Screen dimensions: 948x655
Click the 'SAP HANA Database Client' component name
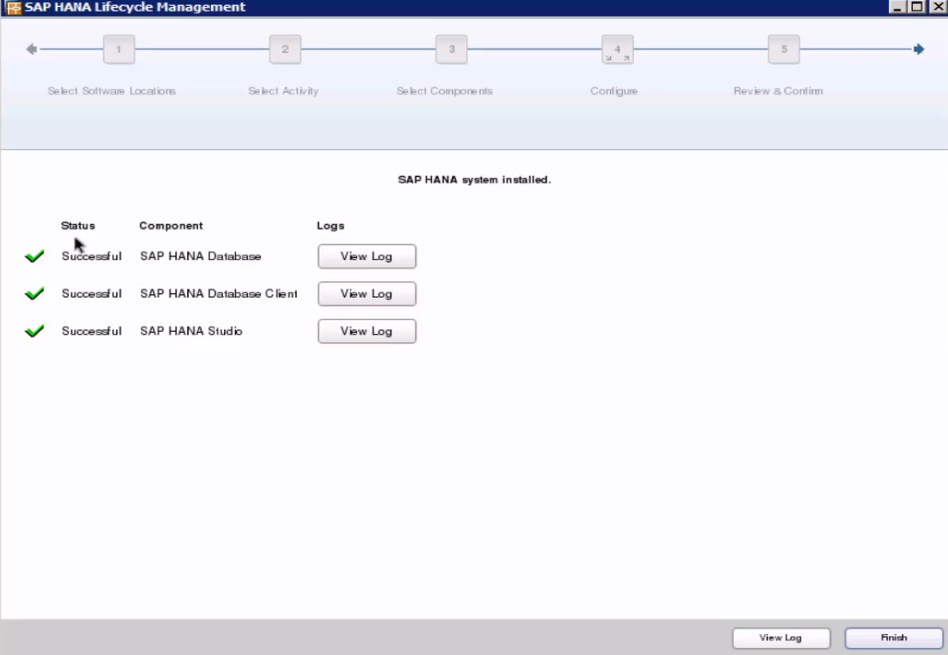pyautogui.click(x=219, y=293)
